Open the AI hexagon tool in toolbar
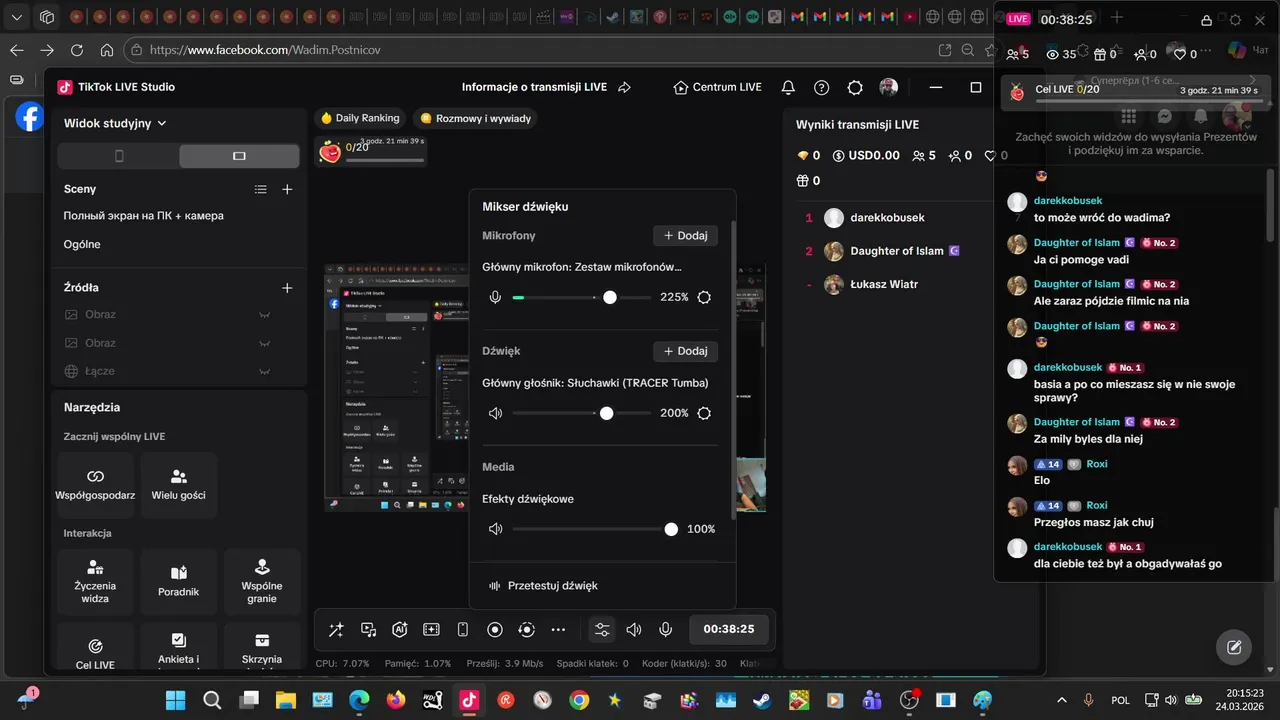Screen dimensions: 1280x720 click(x=400, y=630)
